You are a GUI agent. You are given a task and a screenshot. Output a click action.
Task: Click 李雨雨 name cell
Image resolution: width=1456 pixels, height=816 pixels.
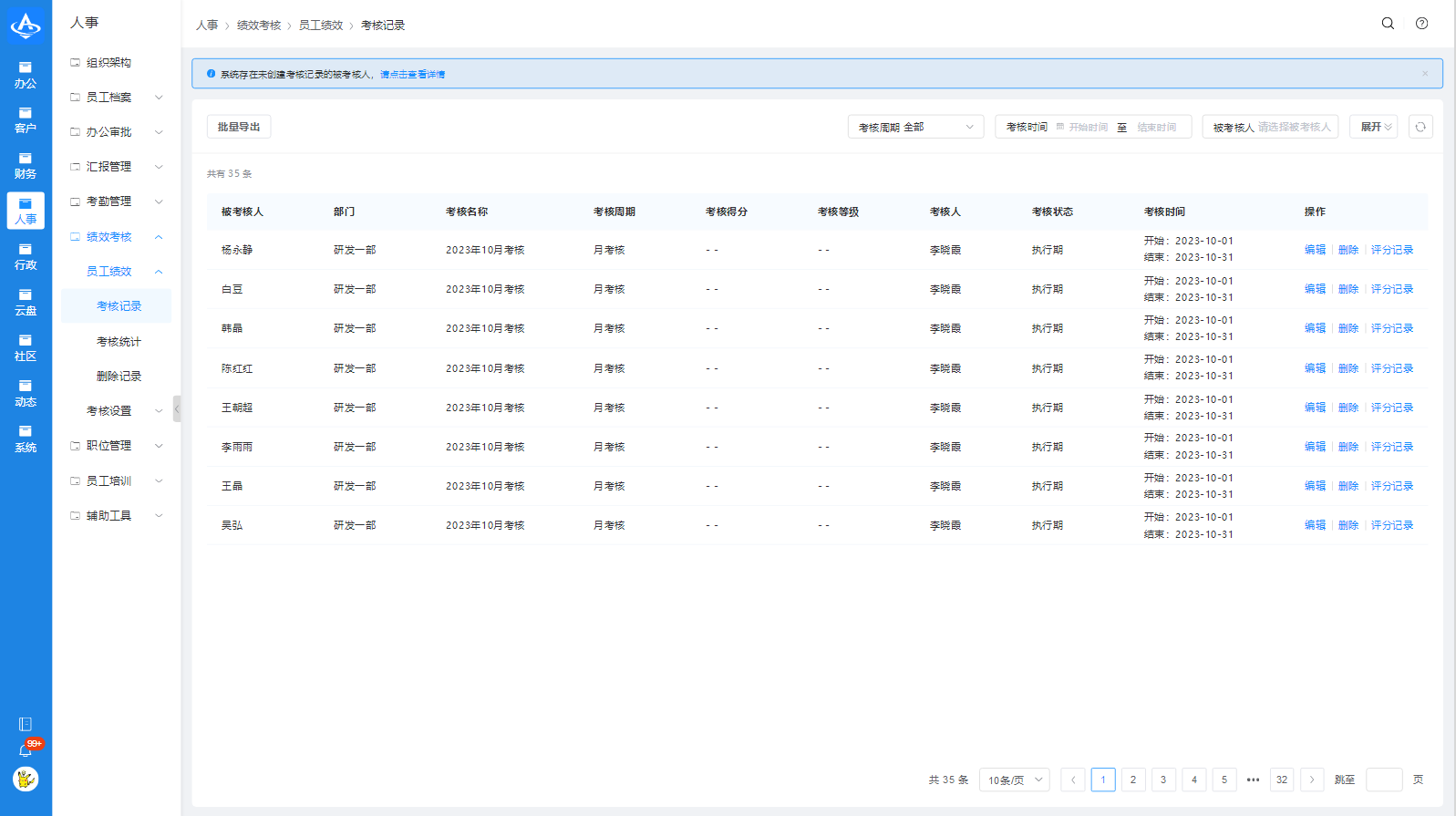[x=237, y=447]
